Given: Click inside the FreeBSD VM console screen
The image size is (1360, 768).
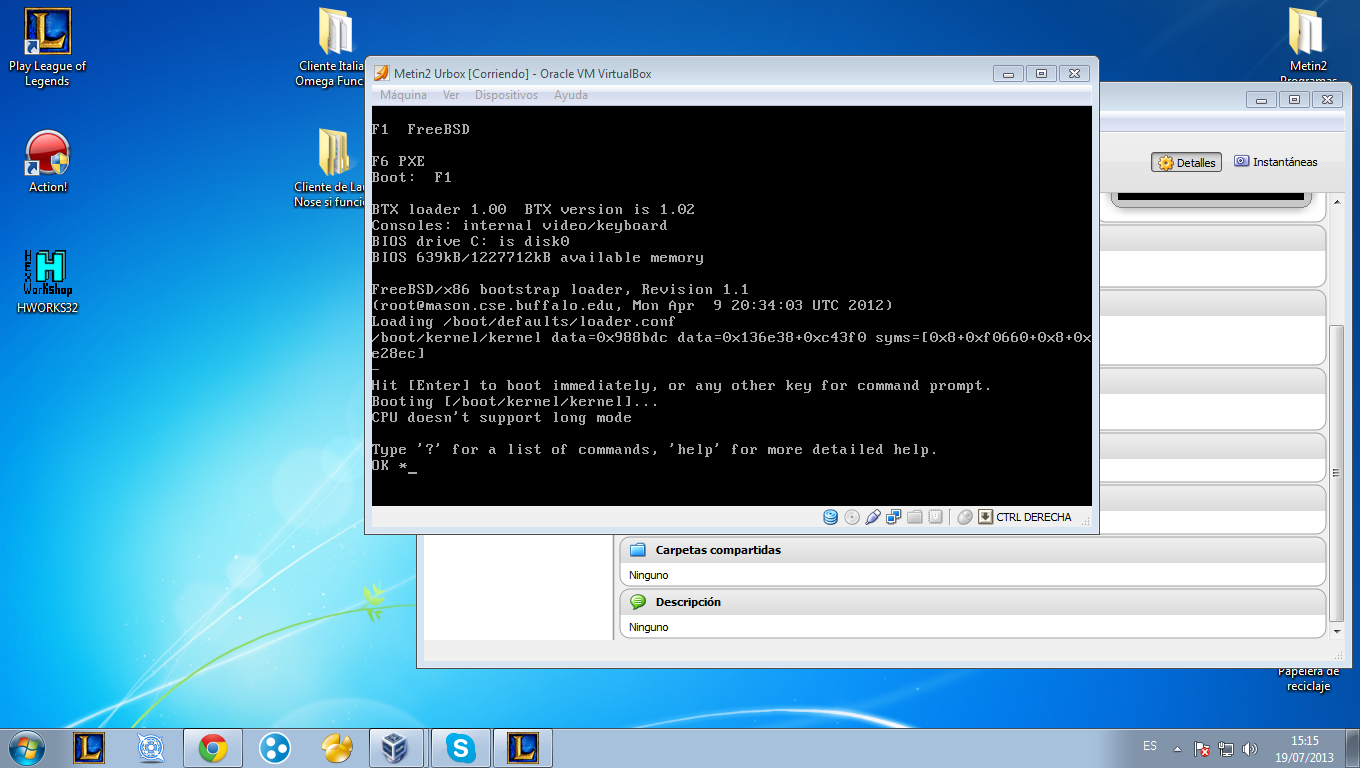Looking at the screenshot, I should point(731,305).
